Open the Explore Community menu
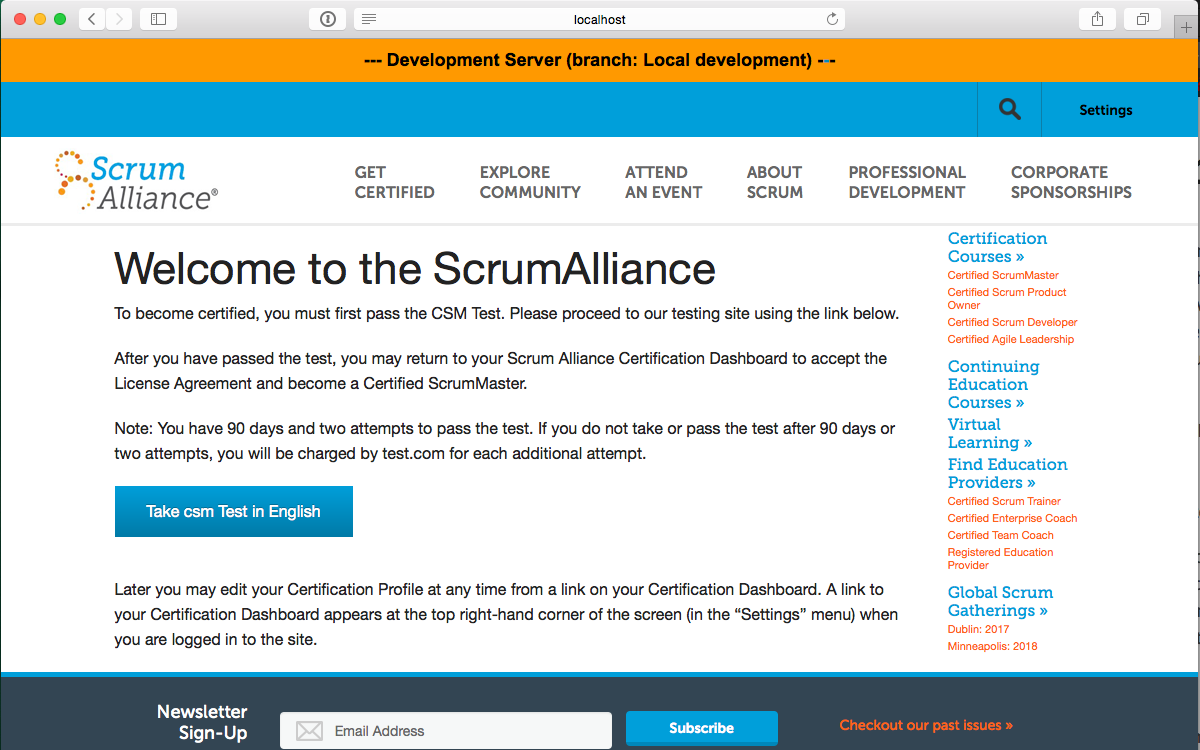This screenshot has width=1200, height=750. pyautogui.click(x=530, y=182)
